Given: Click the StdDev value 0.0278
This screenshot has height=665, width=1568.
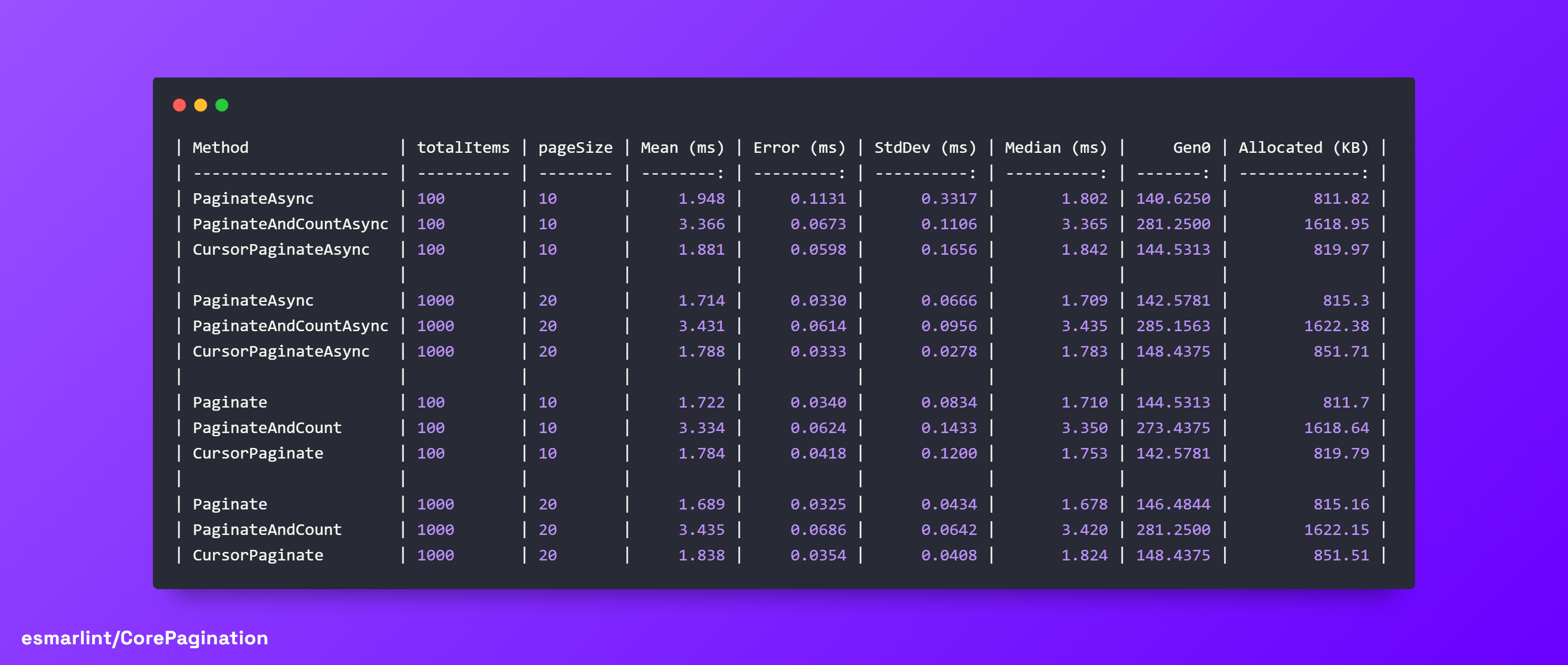Looking at the screenshot, I should (949, 352).
